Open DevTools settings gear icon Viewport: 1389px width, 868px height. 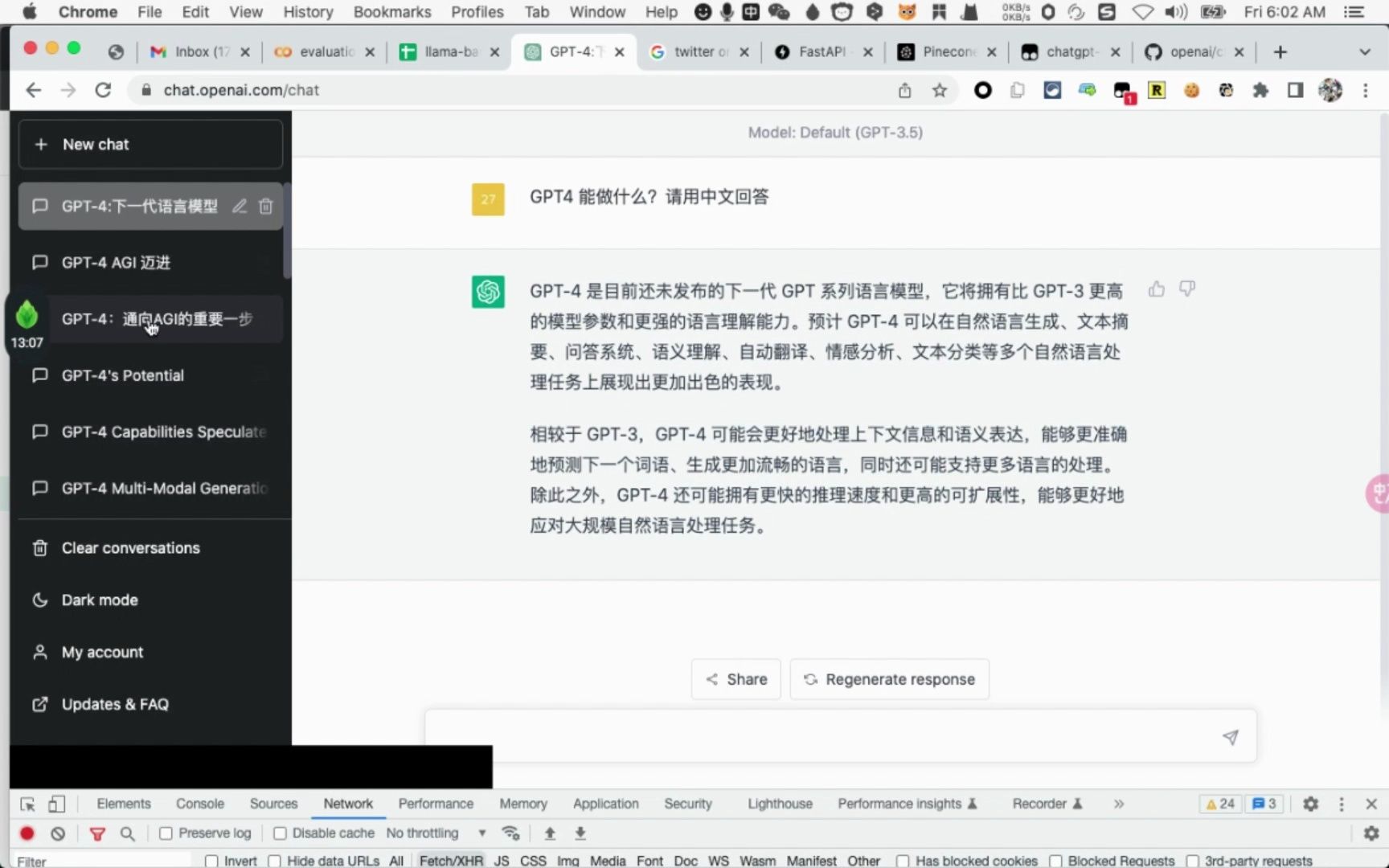(1311, 804)
